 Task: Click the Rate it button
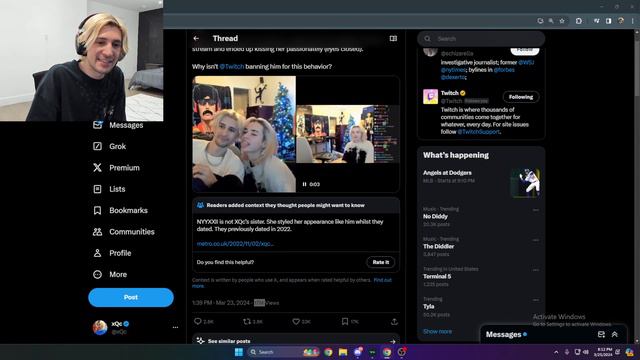tap(380, 262)
